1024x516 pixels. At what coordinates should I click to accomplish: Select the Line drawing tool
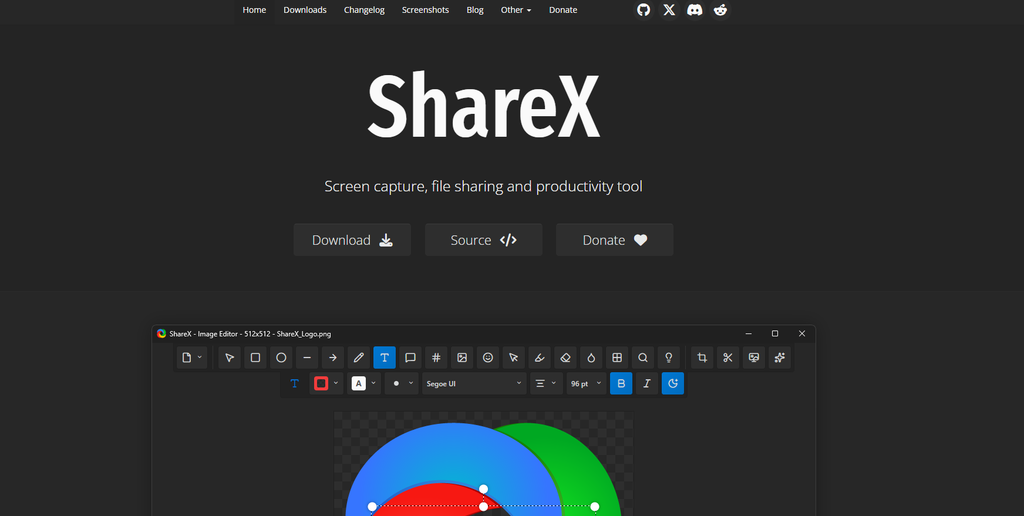point(307,357)
